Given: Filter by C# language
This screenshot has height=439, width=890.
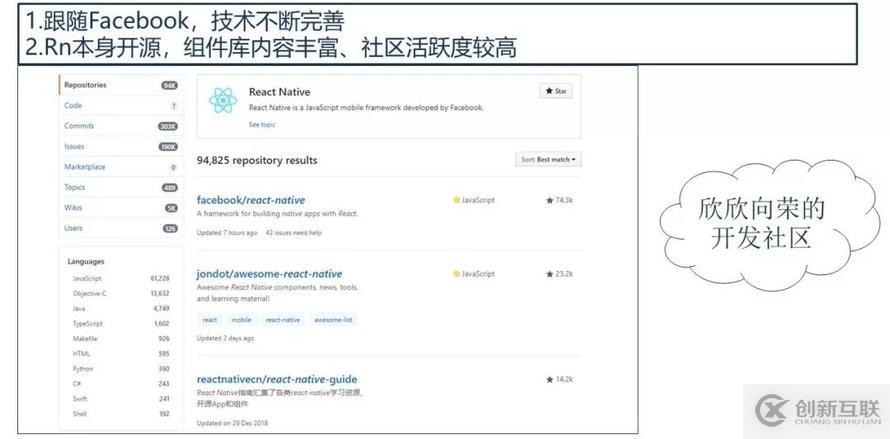Looking at the screenshot, I should coord(121,383).
